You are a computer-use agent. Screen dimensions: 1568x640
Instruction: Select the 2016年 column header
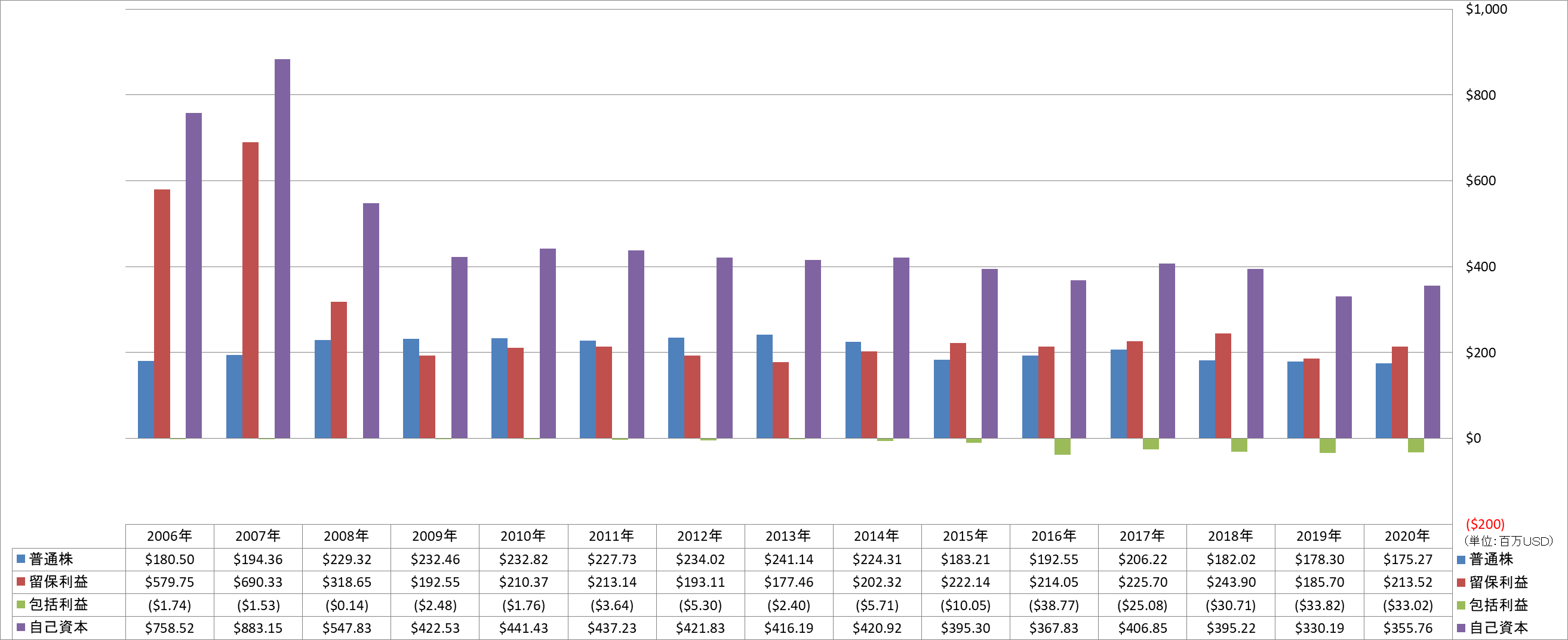pos(1054,536)
